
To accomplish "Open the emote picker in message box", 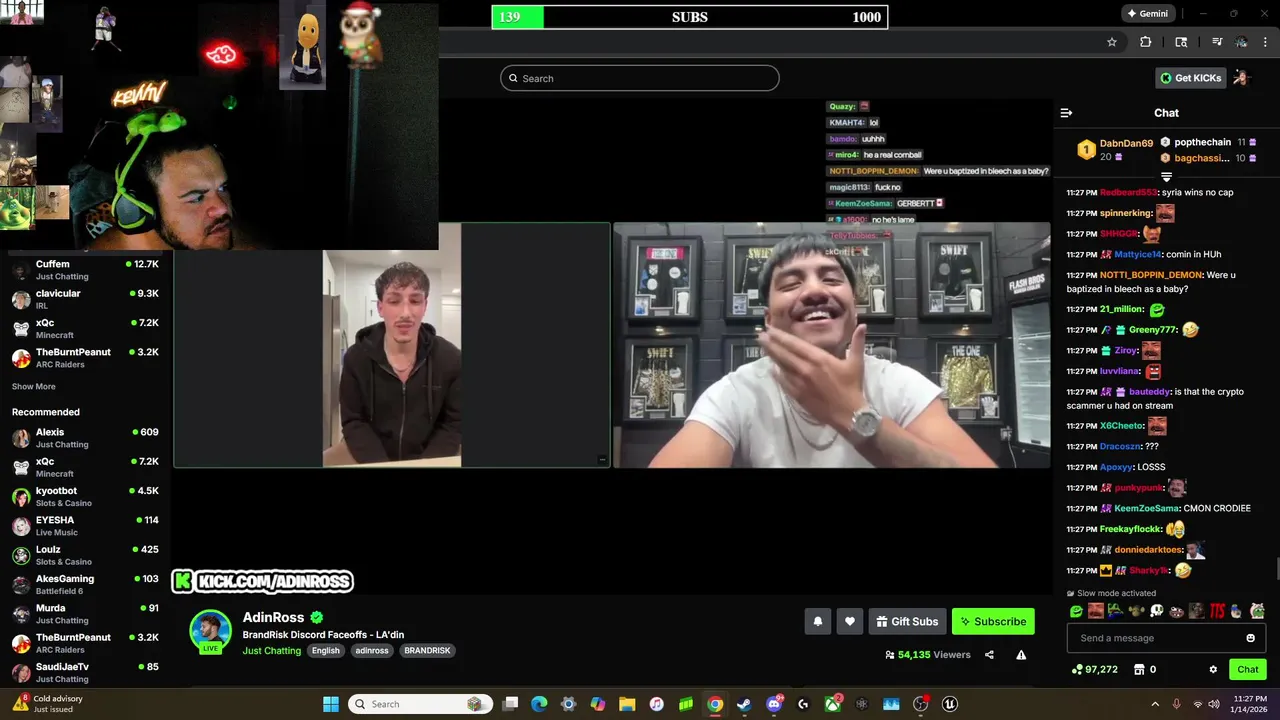I will pyautogui.click(x=1250, y=638).
